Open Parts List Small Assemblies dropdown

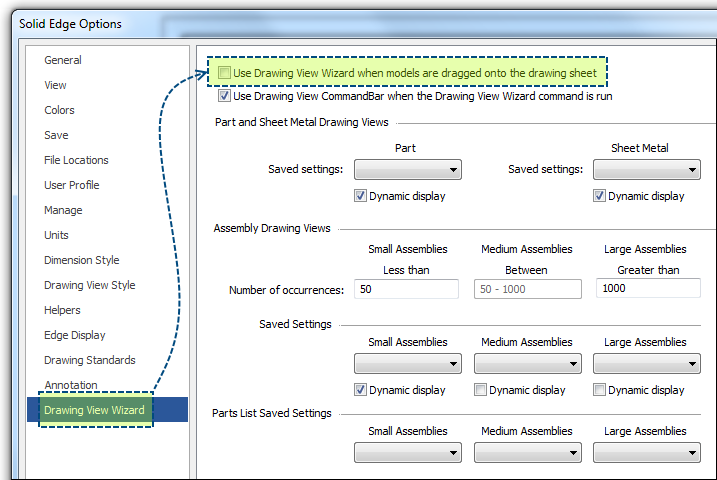pos(408,453)
